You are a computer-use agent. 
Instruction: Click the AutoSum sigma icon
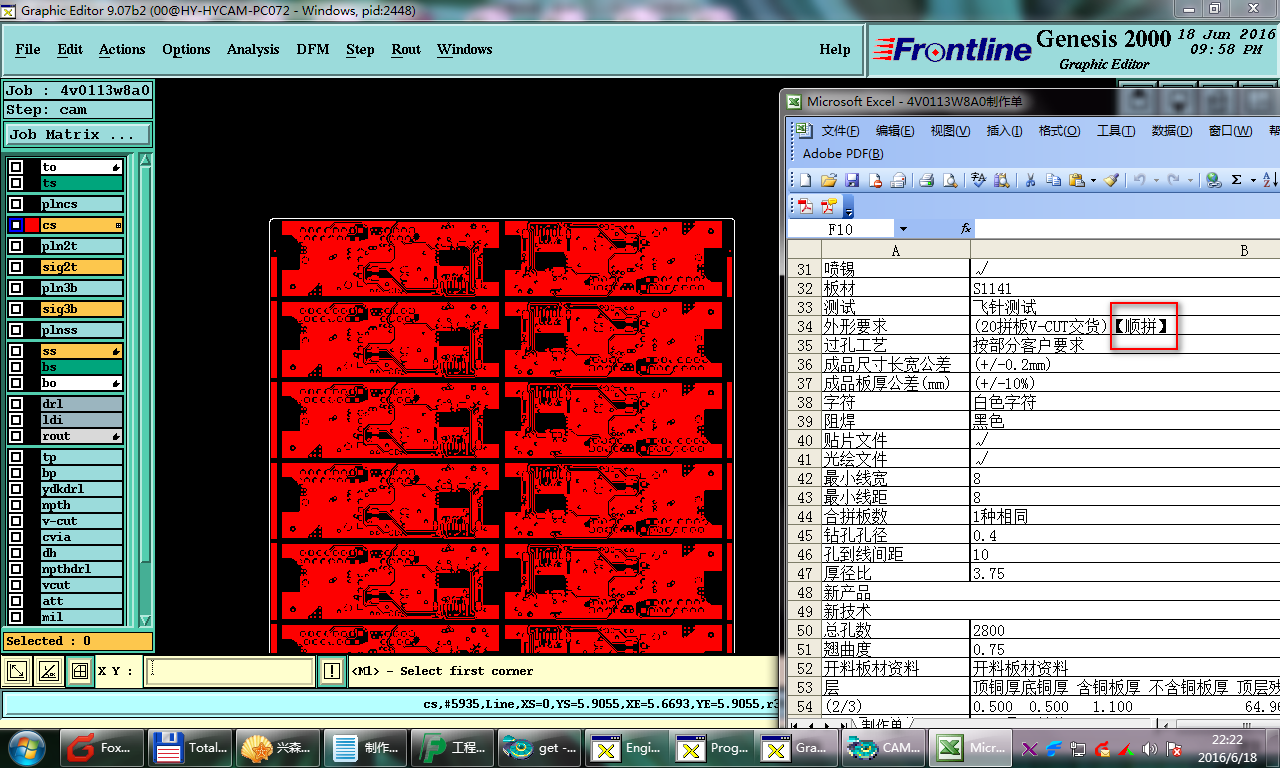[x=1237, y=180]
